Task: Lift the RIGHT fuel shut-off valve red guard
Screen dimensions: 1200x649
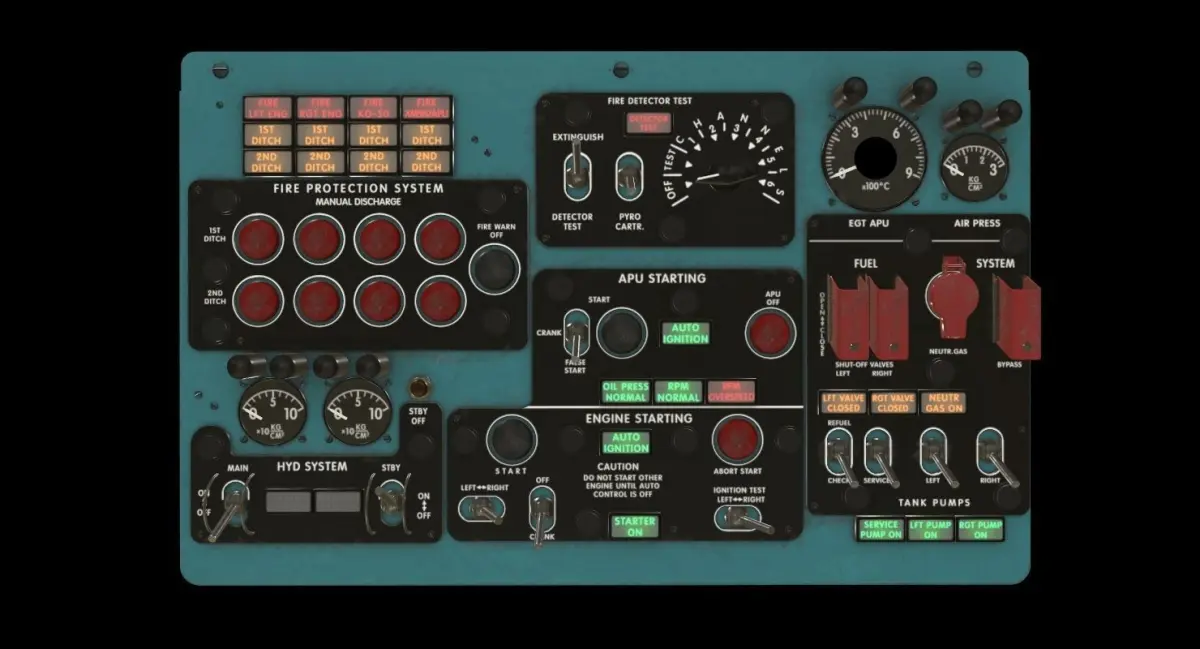Action: (888, 316)
